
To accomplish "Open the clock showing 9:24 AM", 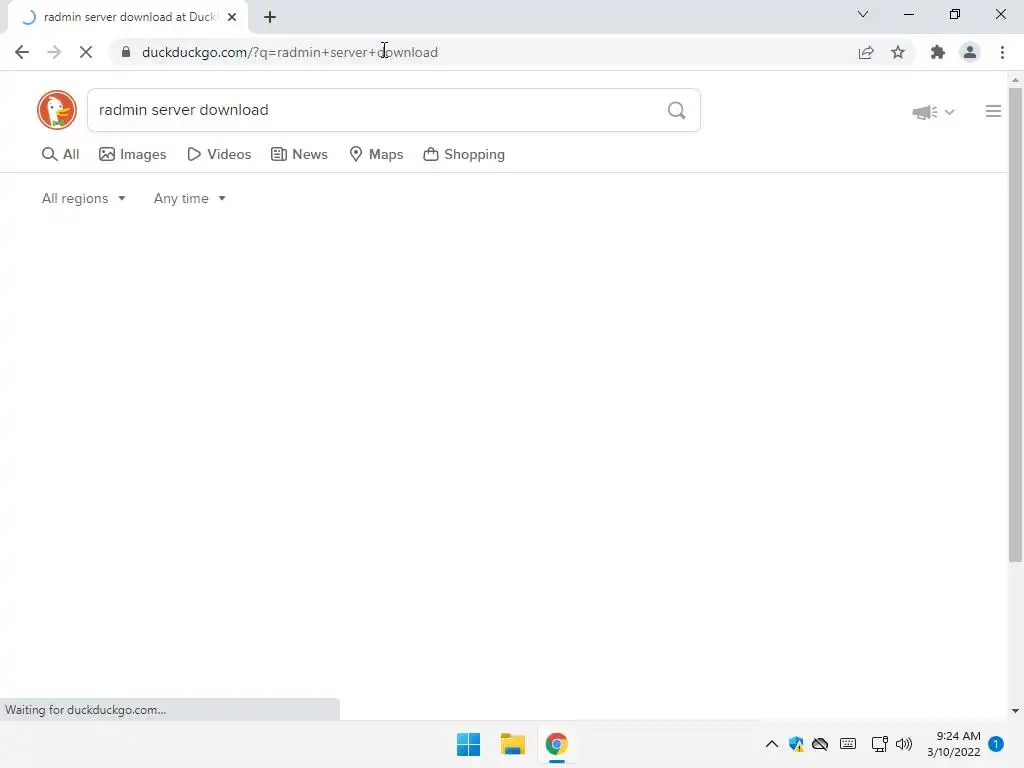I will pyautogui.click(x=953, y=744).
